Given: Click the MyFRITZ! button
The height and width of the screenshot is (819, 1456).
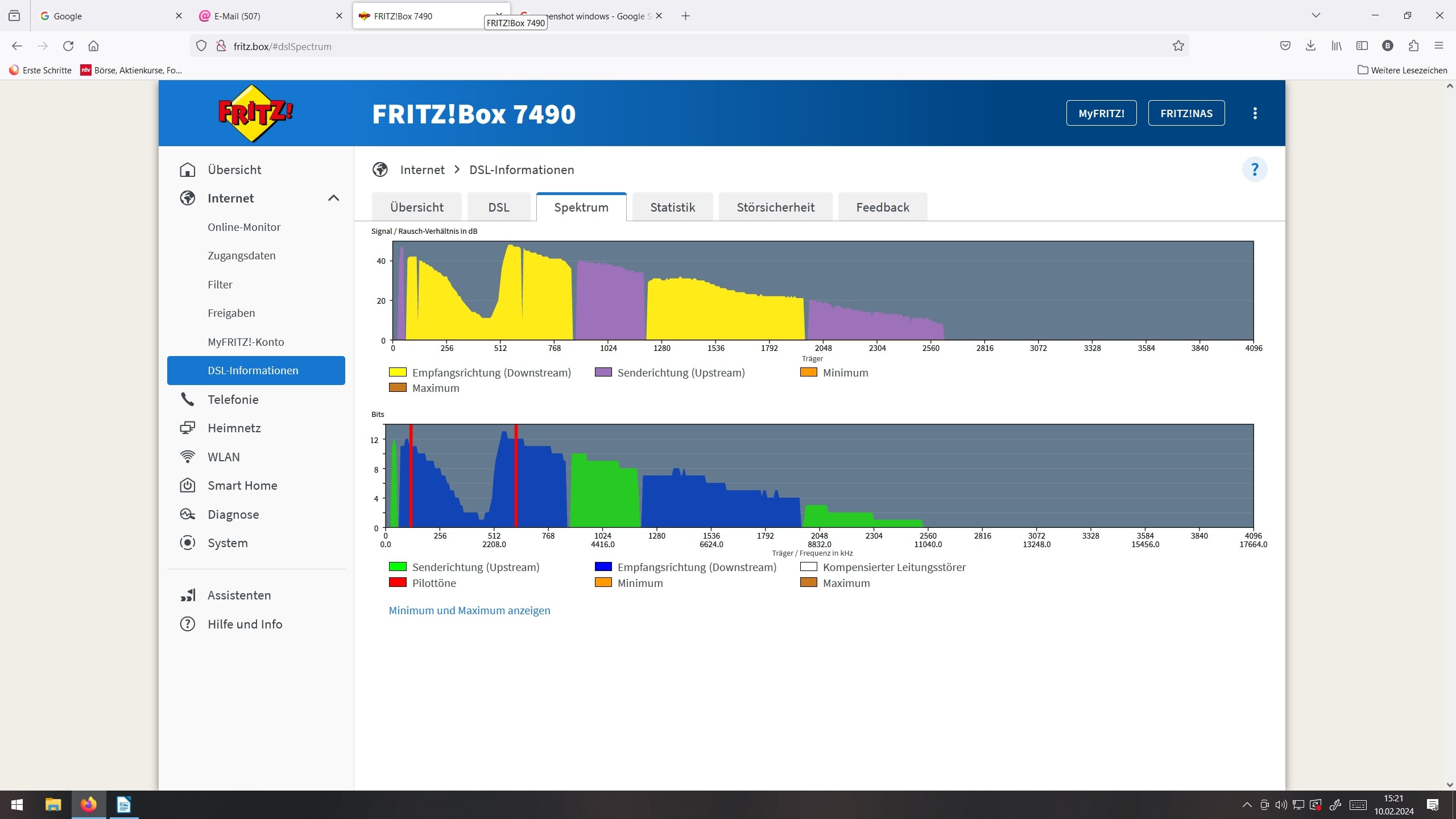Looking at the screenshot, I should tap(1101, 113).
